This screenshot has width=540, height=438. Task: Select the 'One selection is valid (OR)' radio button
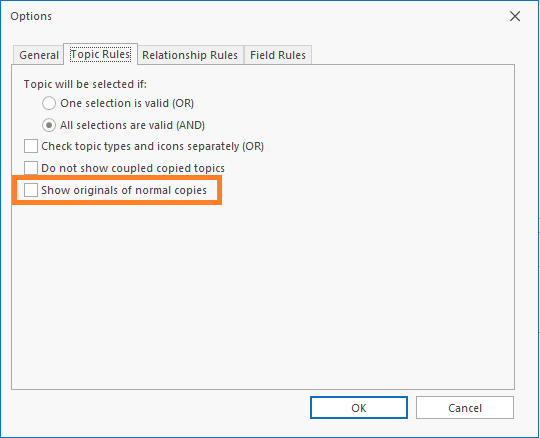coord(49,103)
